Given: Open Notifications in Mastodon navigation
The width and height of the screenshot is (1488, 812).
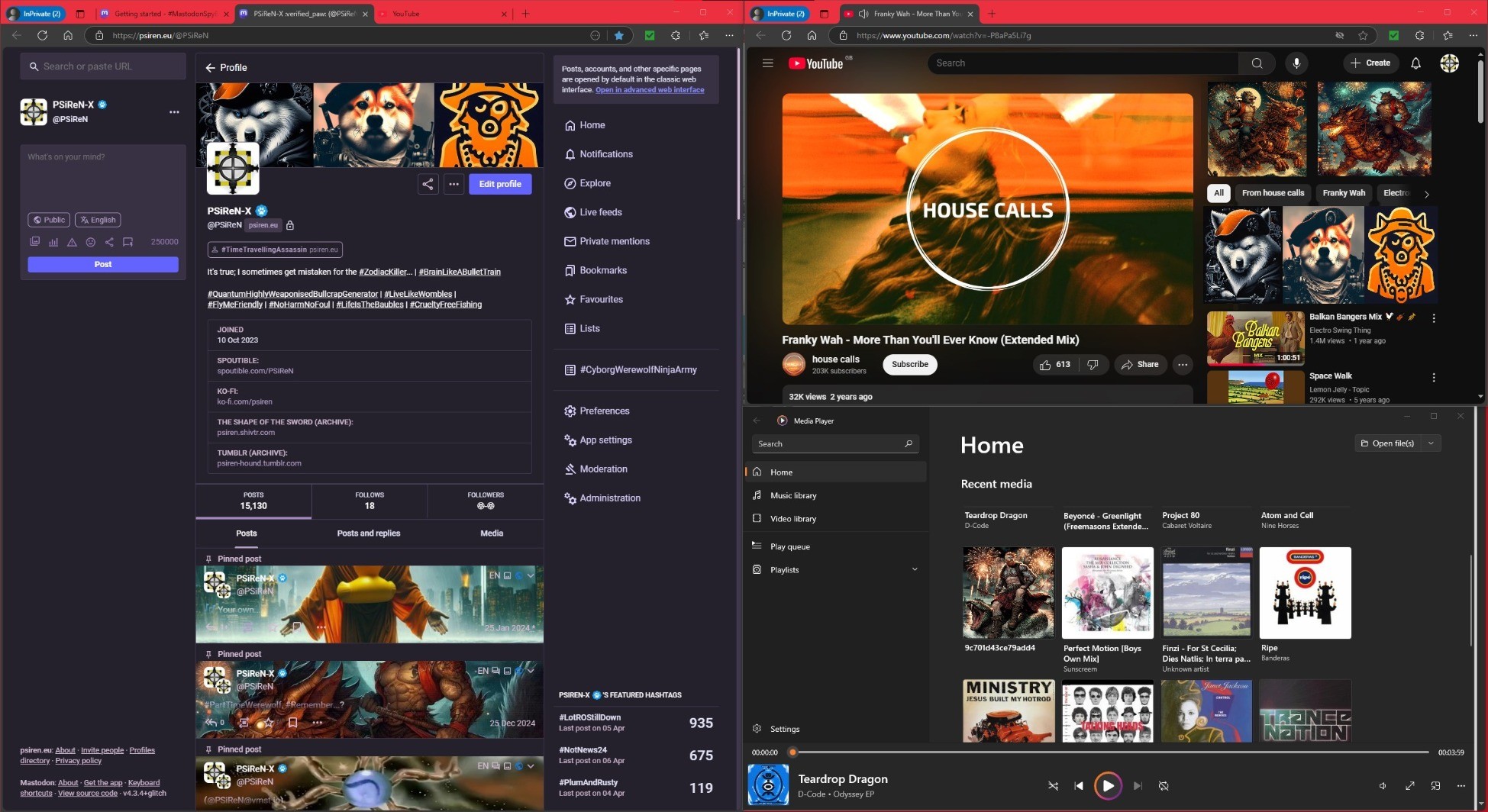Looking at the screenshot, I should (599, 154).
